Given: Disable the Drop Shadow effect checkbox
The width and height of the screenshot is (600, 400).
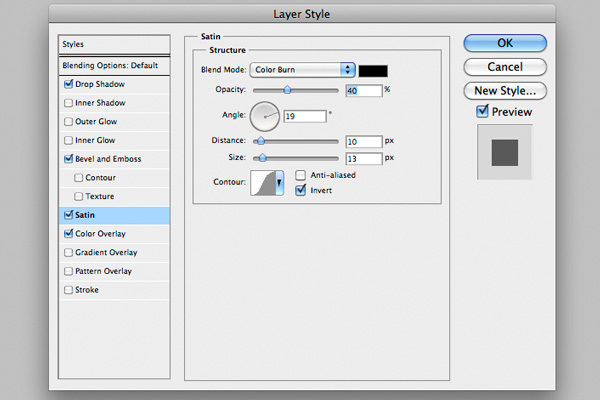Looking at the screenshot, I should point(68,84).
